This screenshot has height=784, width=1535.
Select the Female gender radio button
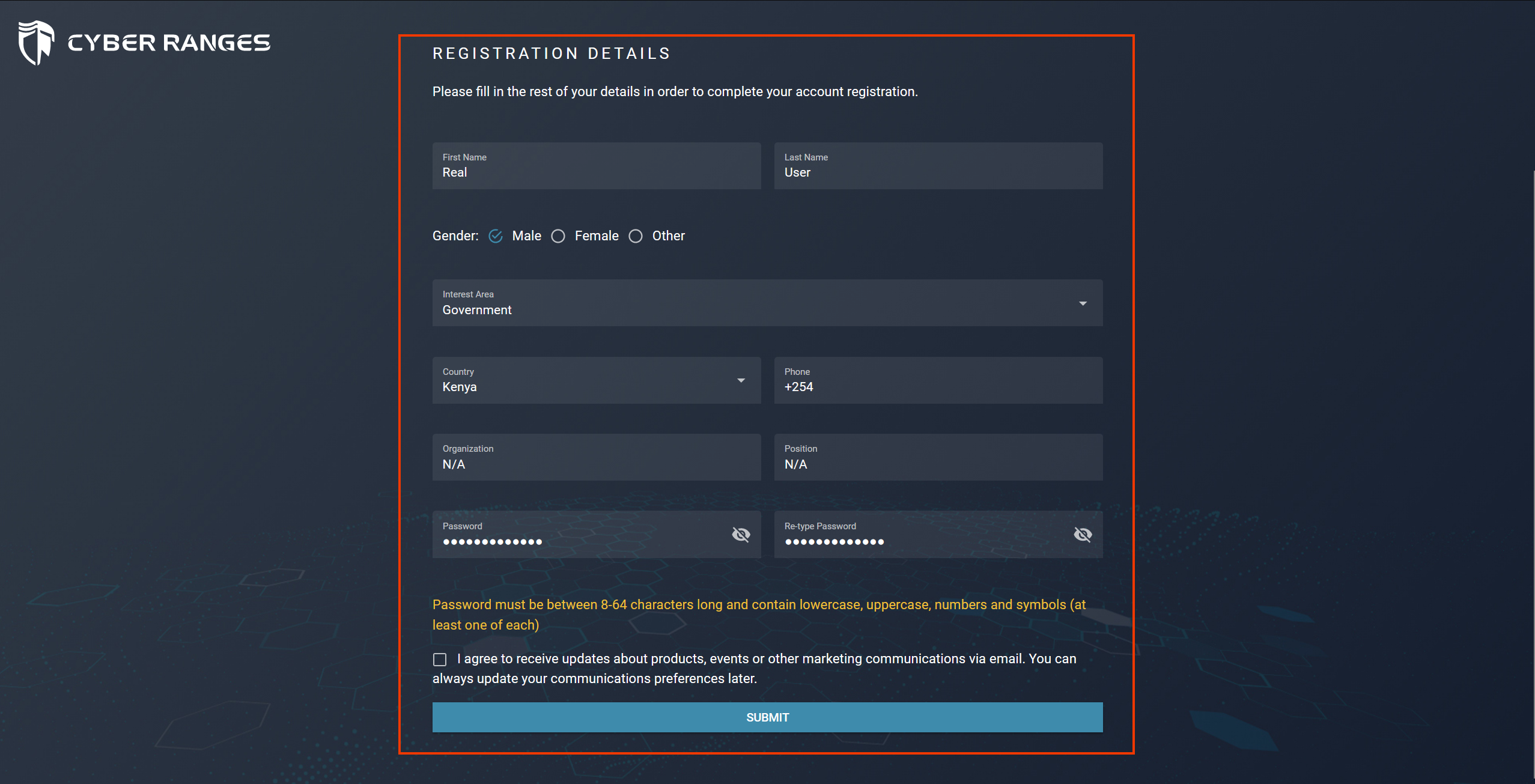coord(558,236)
